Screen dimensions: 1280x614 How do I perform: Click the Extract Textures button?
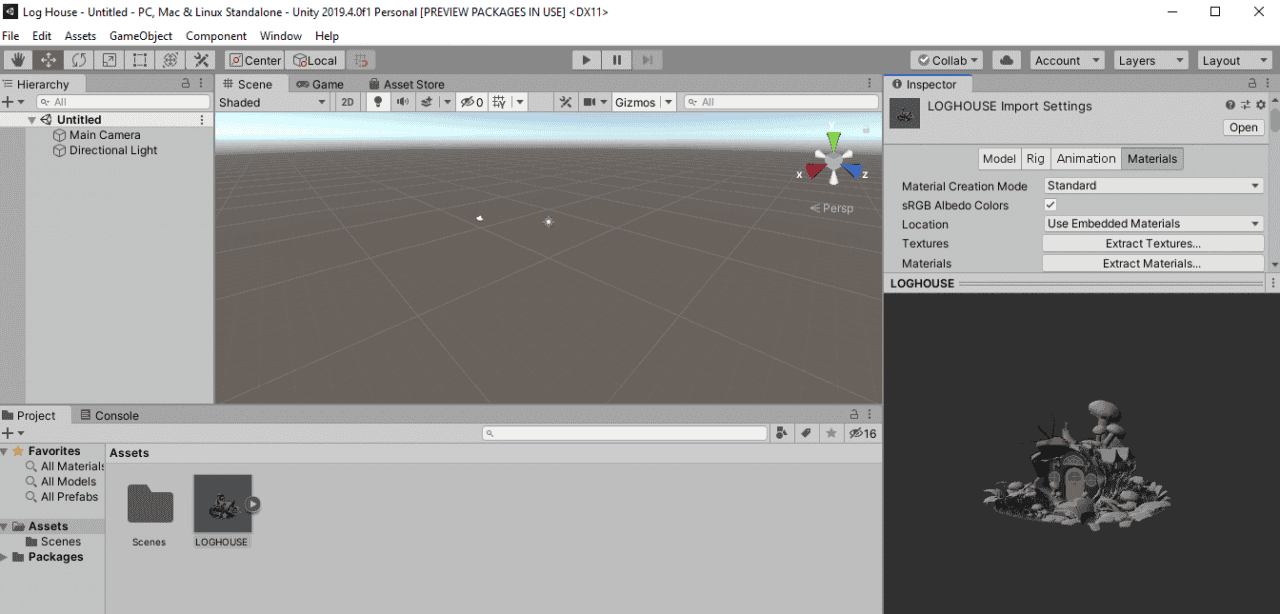tap(1152, 243)
